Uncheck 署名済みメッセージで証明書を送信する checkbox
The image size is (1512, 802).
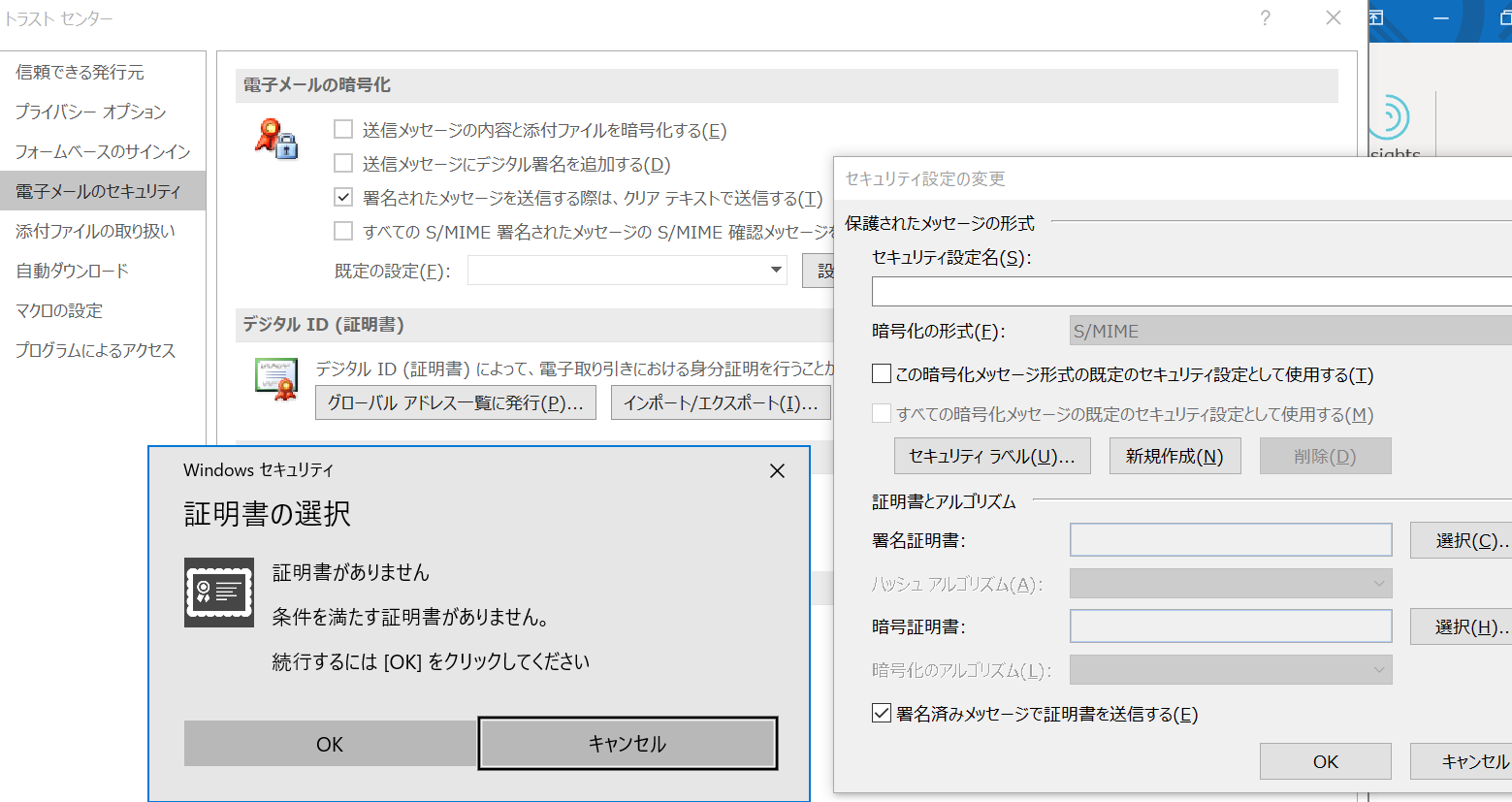[882, 713]
